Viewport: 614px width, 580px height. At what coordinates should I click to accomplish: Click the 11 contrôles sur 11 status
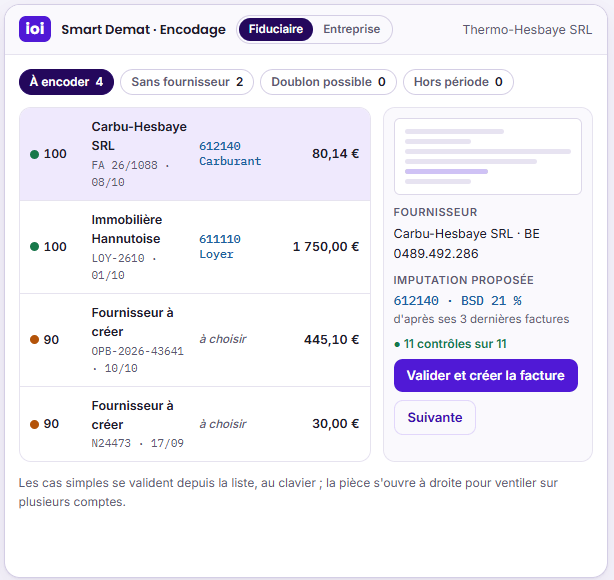pyautogui.click(x=450, y=344)
